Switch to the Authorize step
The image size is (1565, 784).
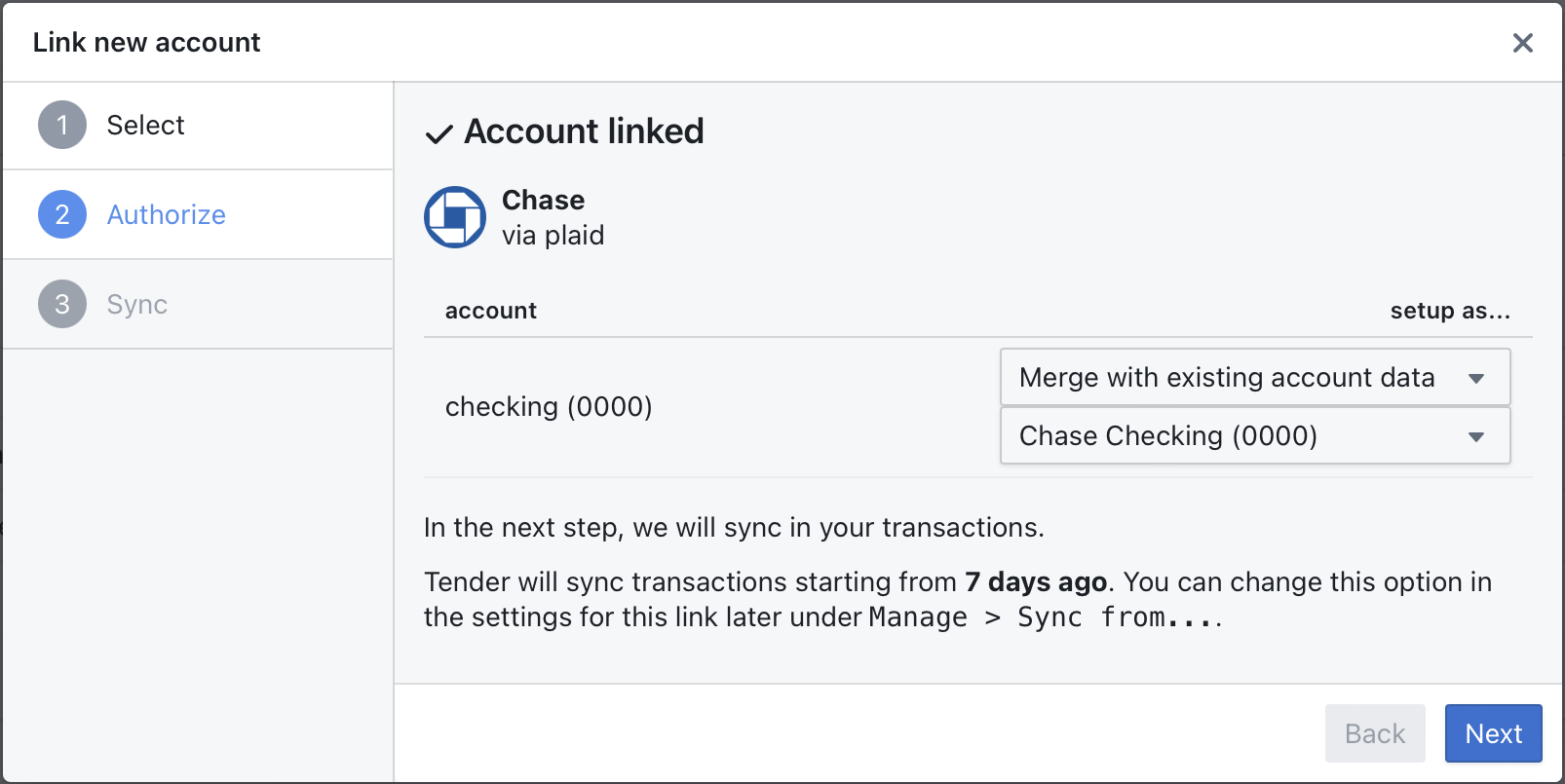point(166,214)
